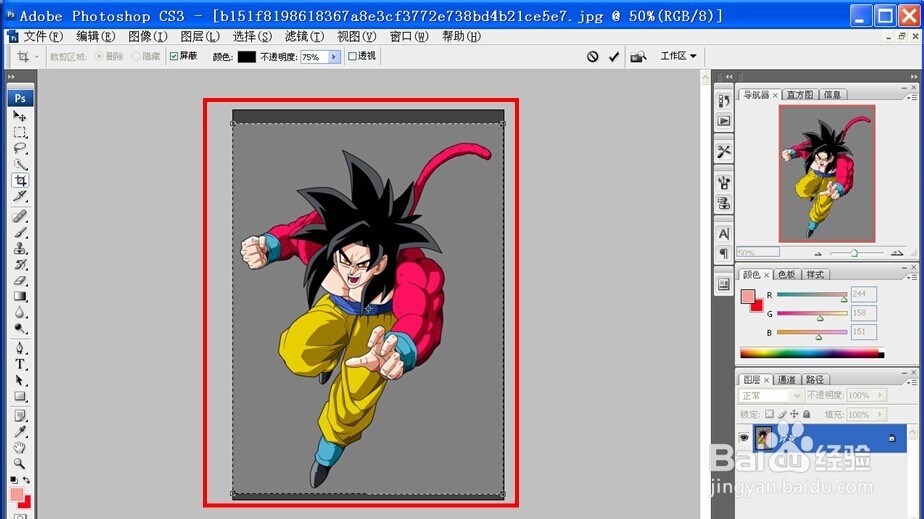Open the Actions panel icon

724,121
